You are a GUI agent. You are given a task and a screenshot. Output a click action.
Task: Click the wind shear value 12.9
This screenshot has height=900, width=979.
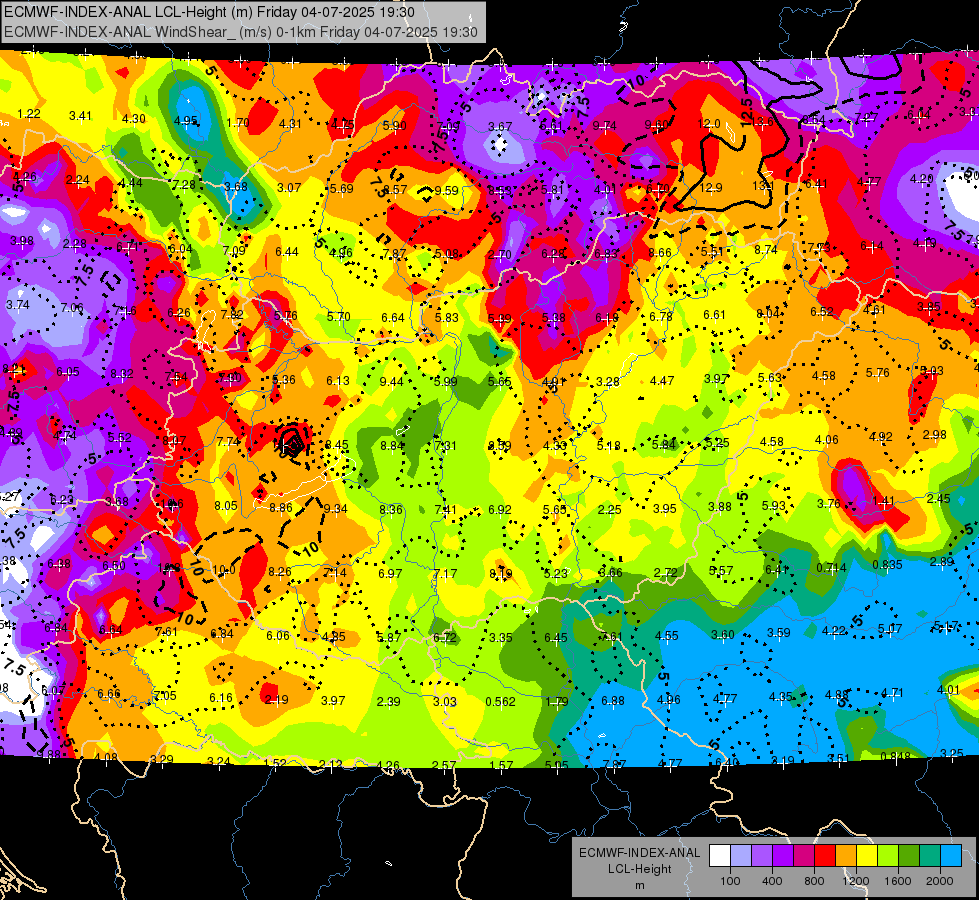711,187
